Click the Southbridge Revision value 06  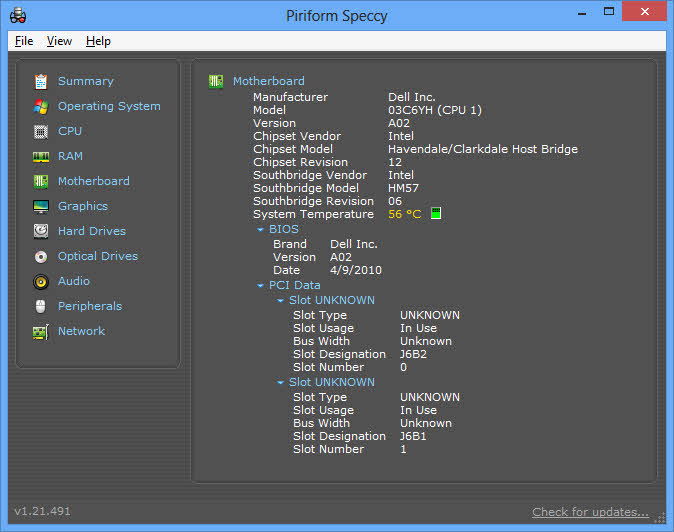coord(395,201)
